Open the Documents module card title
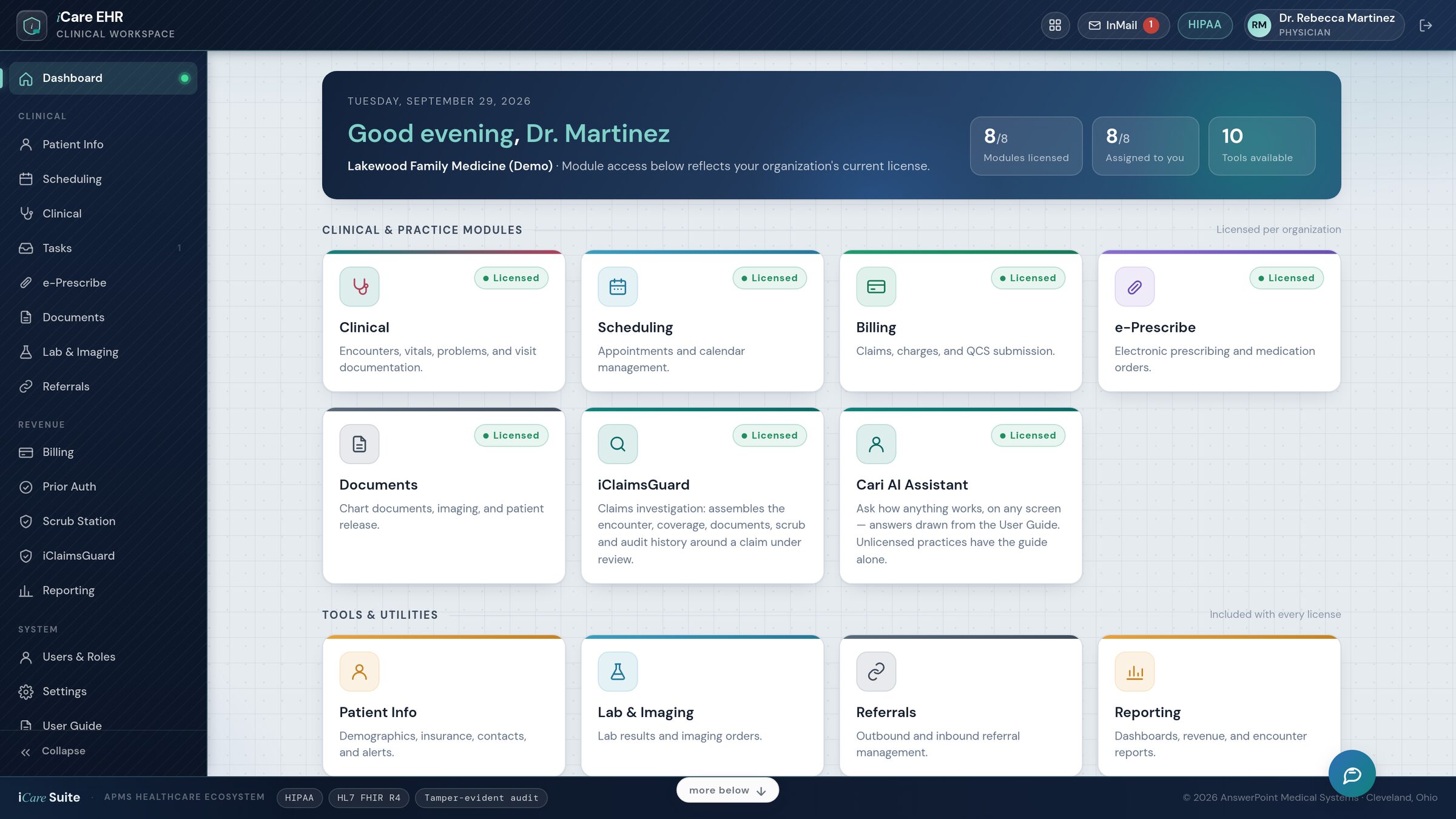This screenshot has width=1456, height=819. pyautogui.click(x=379, y=485)
